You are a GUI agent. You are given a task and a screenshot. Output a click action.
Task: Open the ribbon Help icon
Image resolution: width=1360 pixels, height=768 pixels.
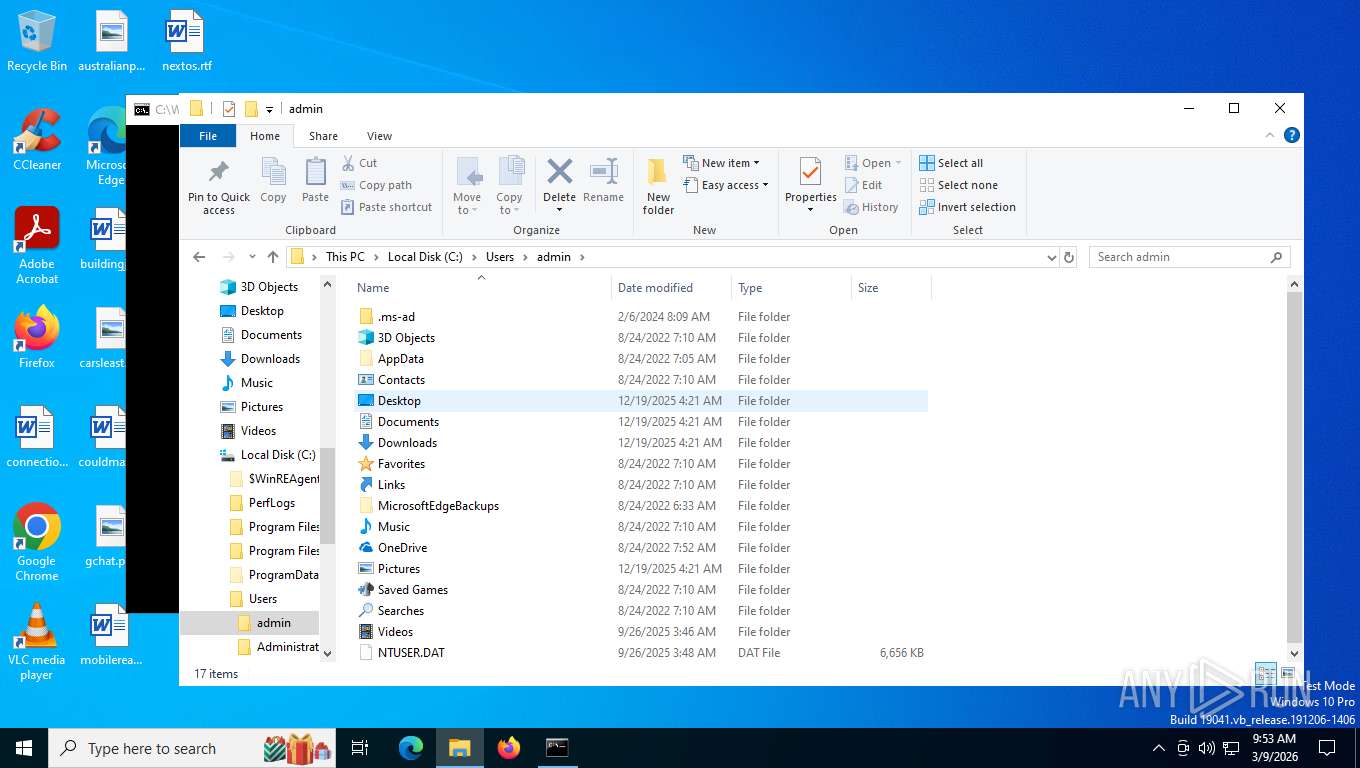pos(1292,135)
